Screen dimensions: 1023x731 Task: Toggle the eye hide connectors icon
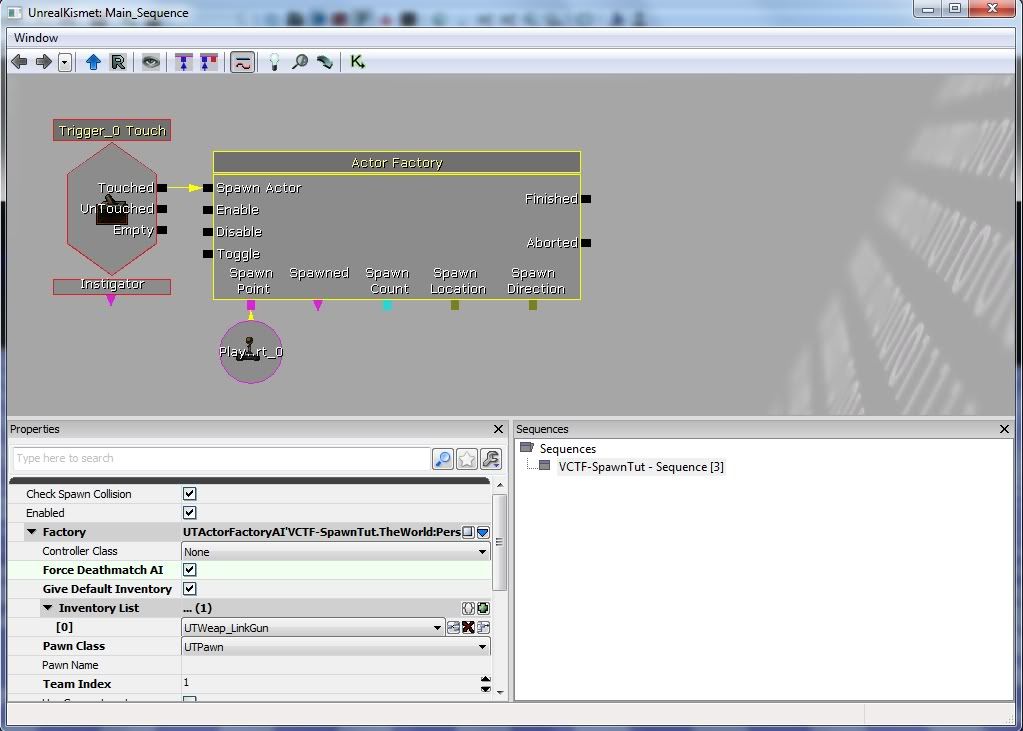click(x=151, y=62)
